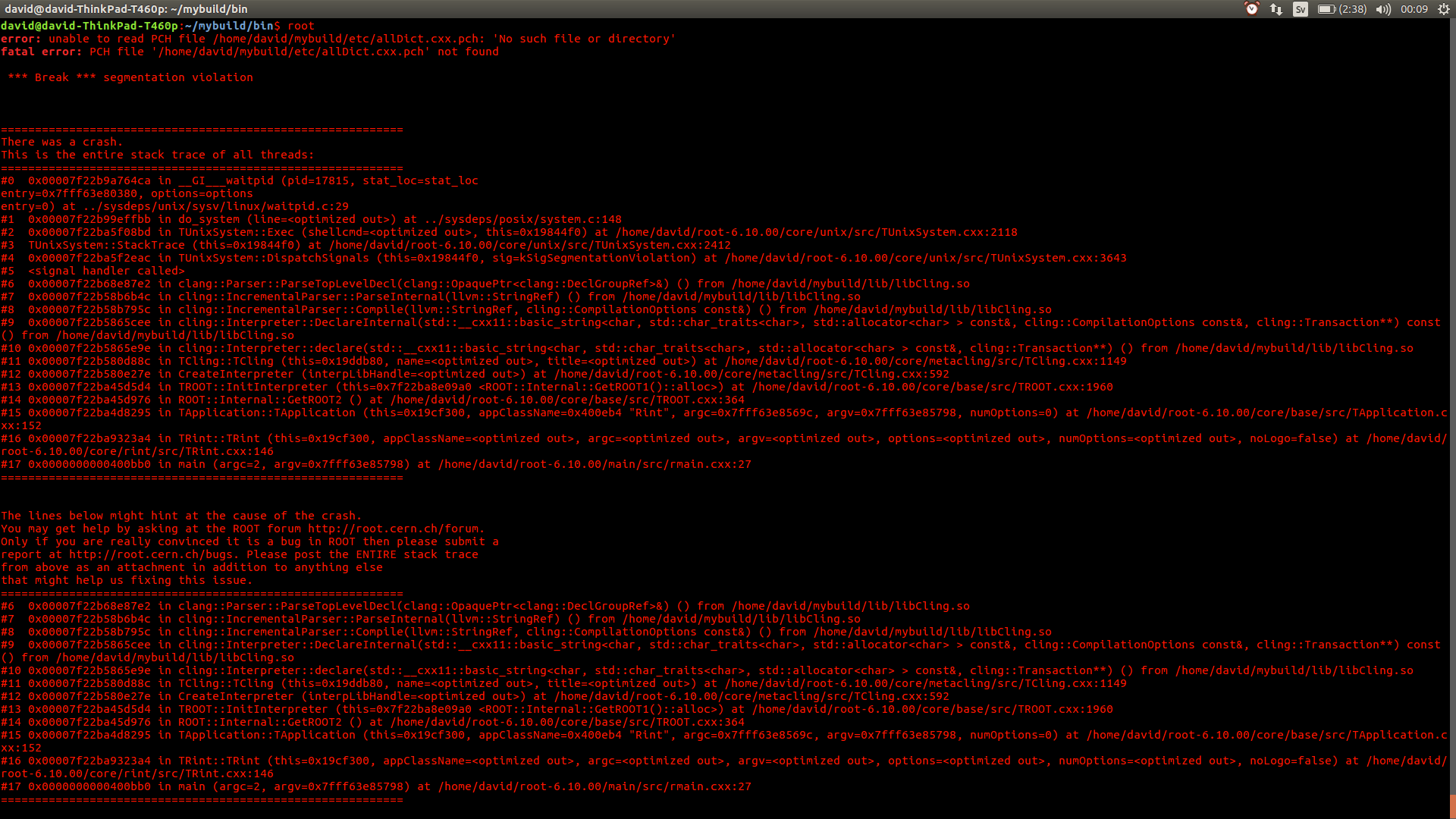This screenshot has height=819, width=1456.
Task: Click the battery time remaining (2:38)
Action: 1353,9
